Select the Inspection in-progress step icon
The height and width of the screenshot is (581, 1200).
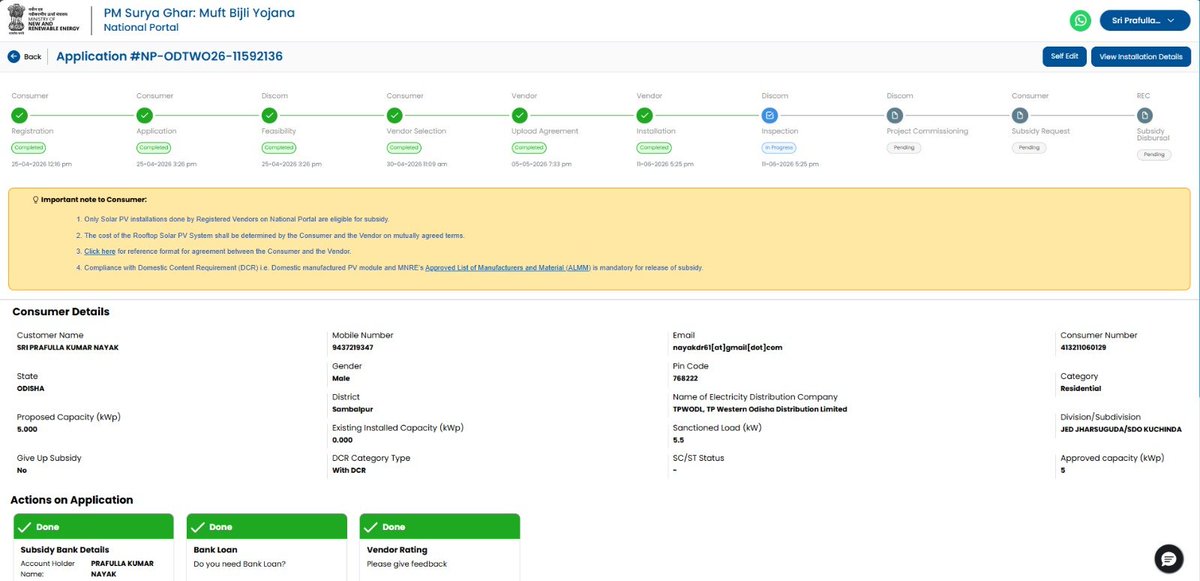(x=769, y=115)
